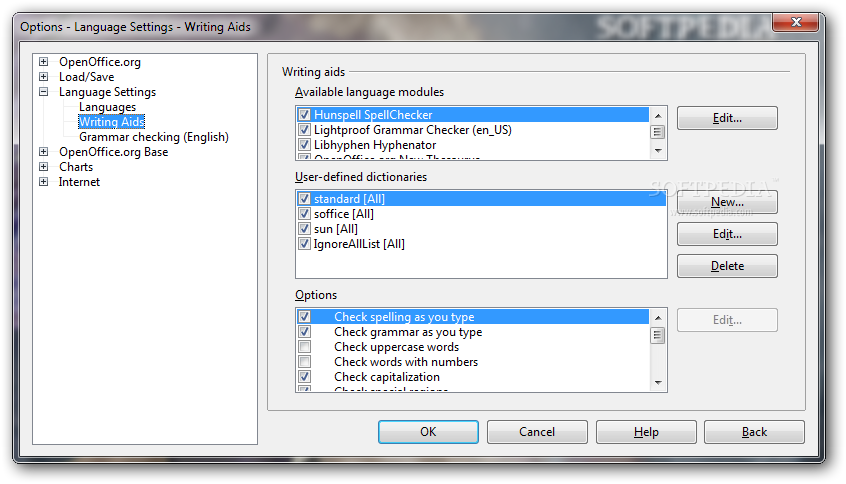Screen dimensions: 846x484
Task: Click the Cancel button
Action: pyautogui.click(x=537, y=432)
